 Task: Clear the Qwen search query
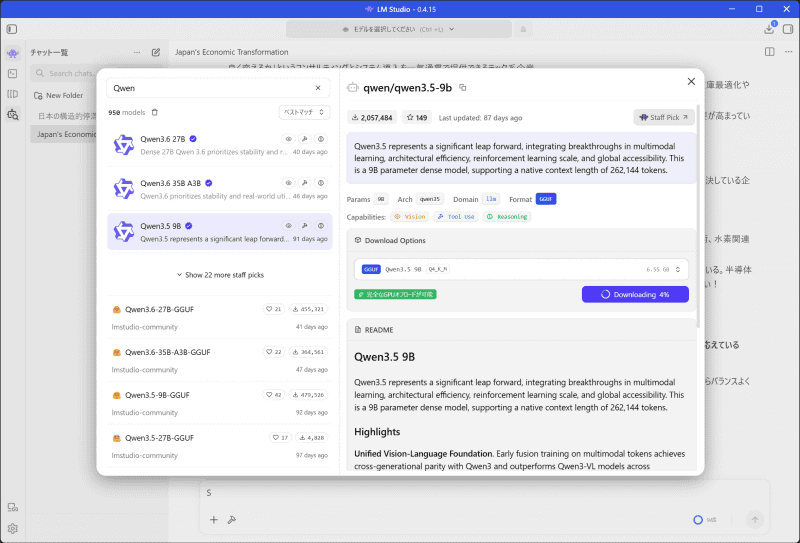[318, 88]
